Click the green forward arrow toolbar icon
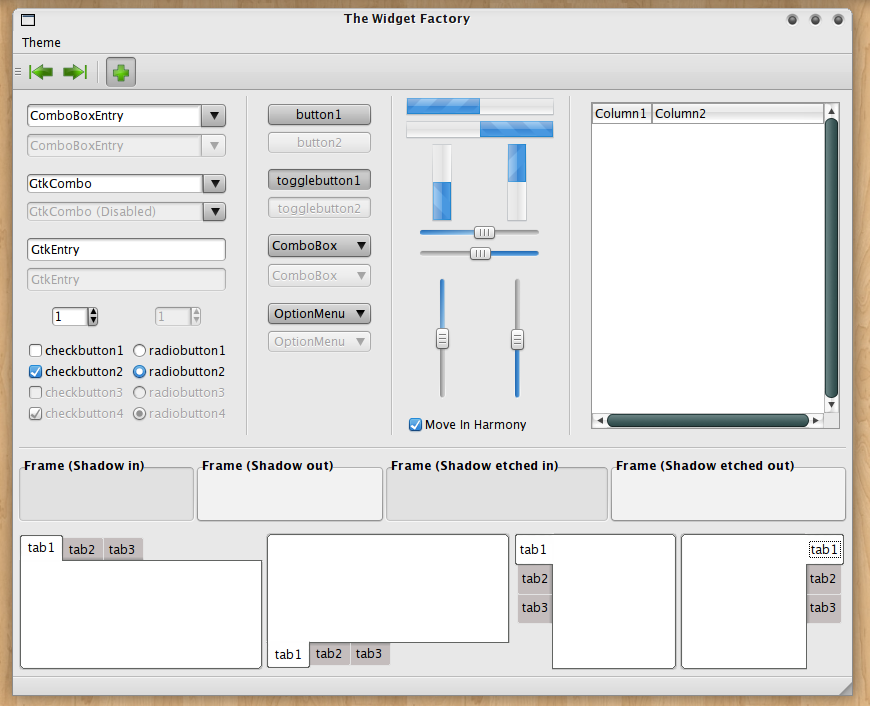The width and height of the screenshot is (870, 706). point(75,72)
